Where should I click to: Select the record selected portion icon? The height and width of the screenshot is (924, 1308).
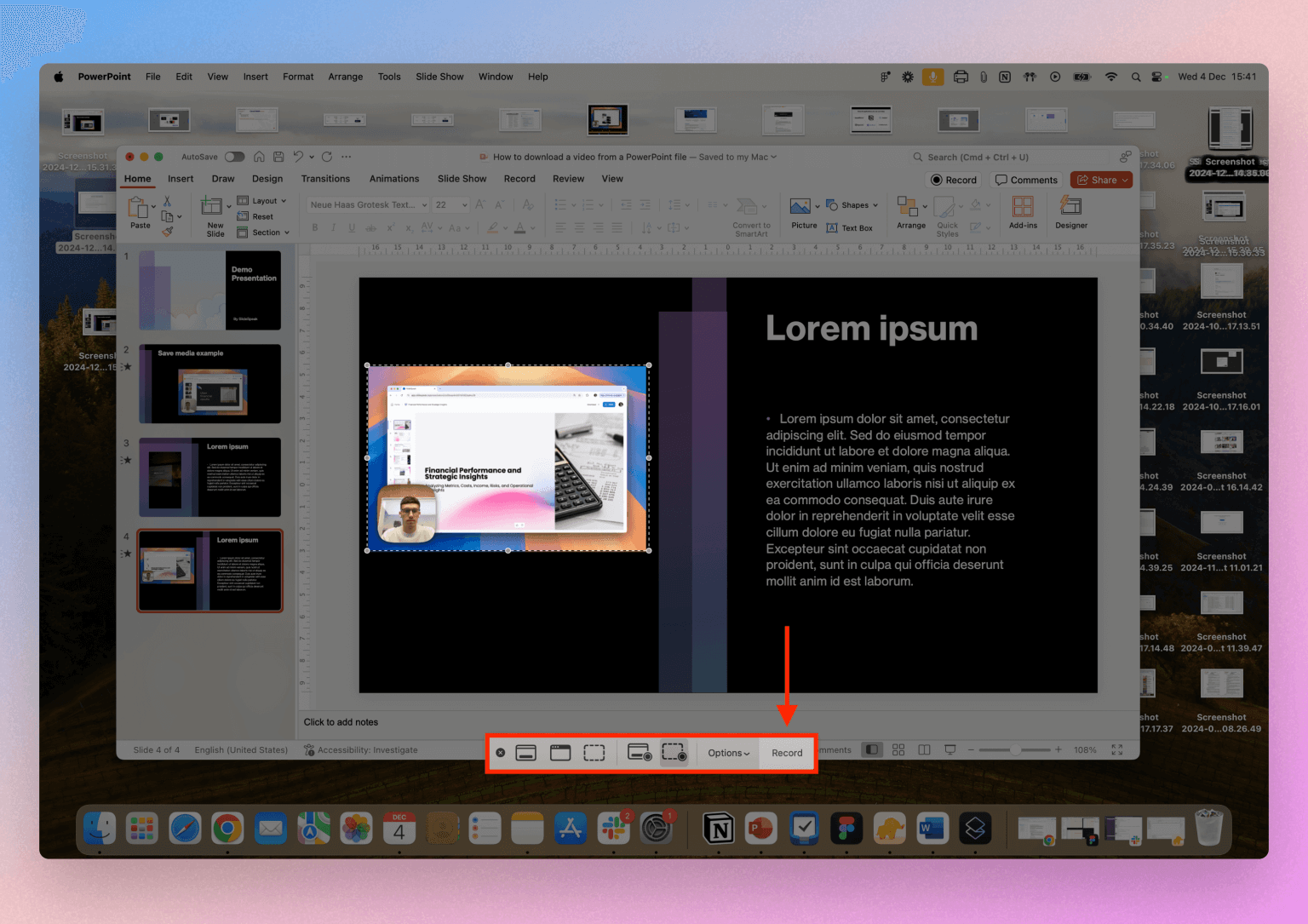point(674,752)
